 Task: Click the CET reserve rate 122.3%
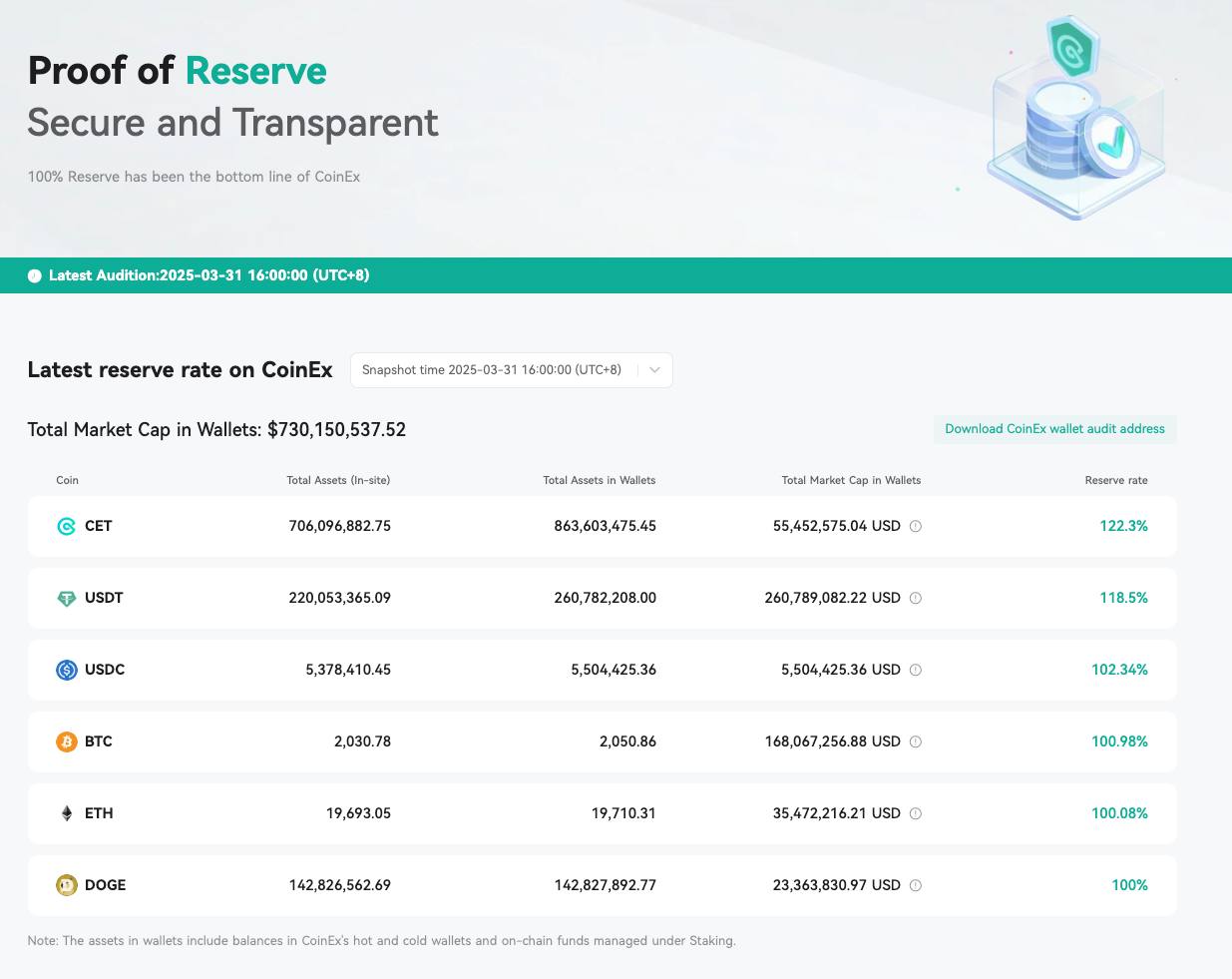pyautogui.click(x=1123, y=526)
